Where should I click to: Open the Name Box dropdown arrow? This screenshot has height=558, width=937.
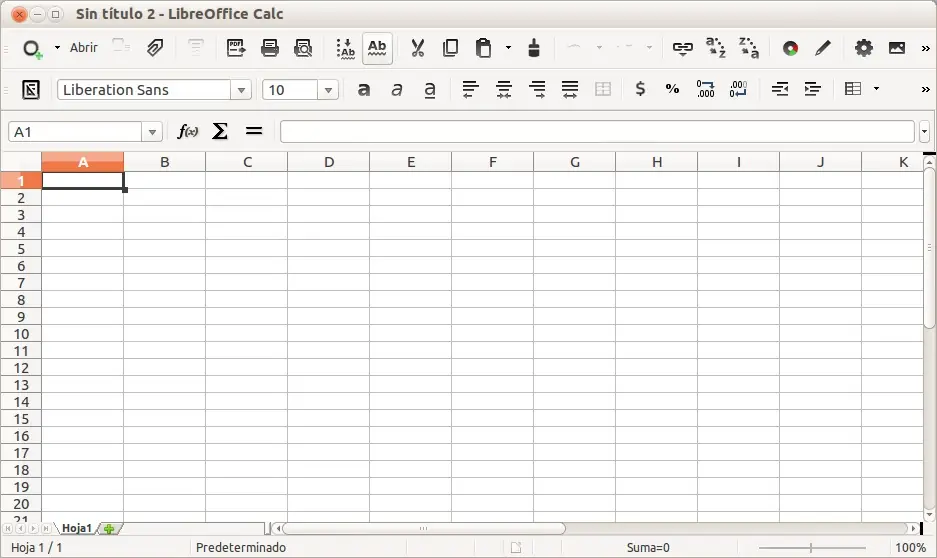click(x=152, y=132)
